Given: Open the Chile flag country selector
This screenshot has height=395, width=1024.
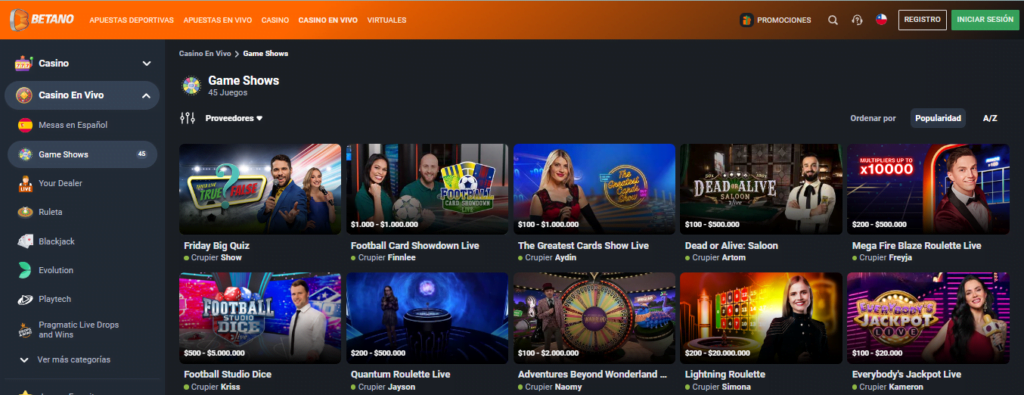Looking at the screenshot, I should (881, 20).
